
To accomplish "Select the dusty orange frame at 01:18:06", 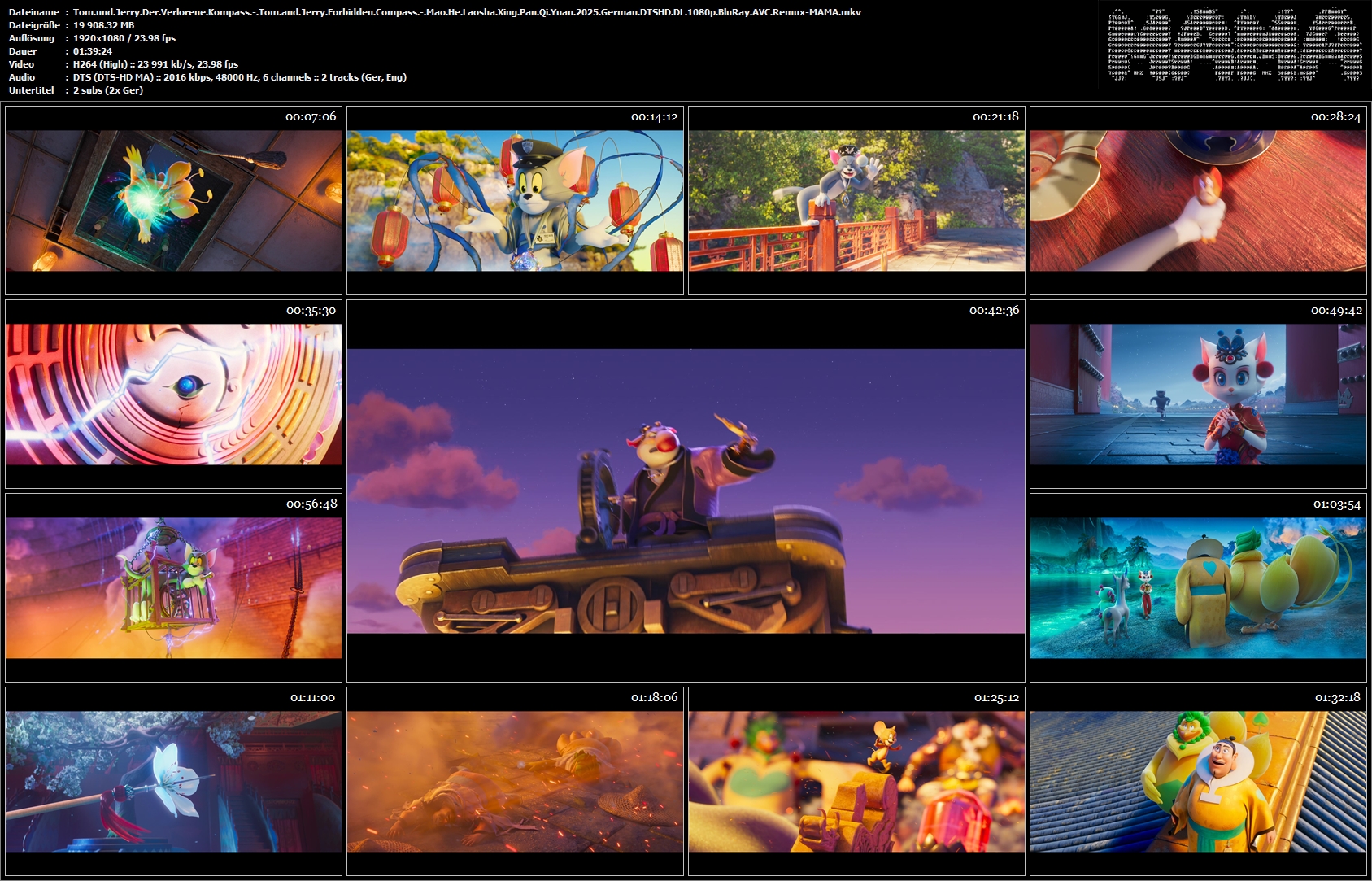I will tap(515, 781).
